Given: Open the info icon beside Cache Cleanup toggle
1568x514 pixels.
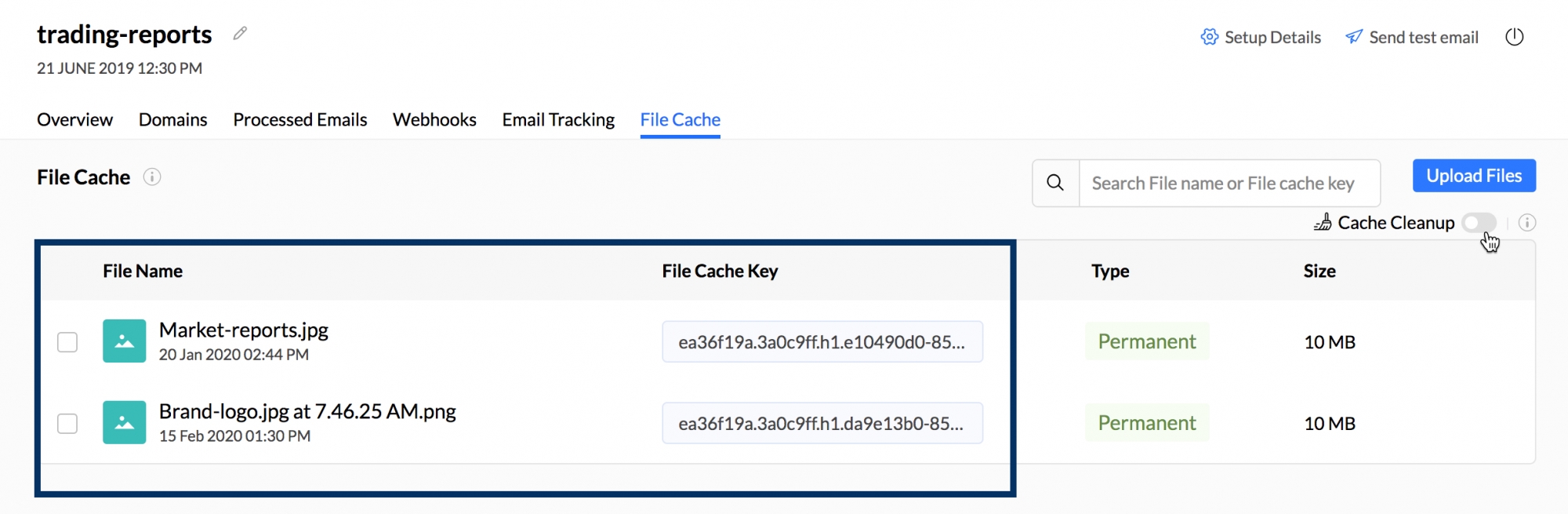Looking at the screenshot, I should (1527, 223).
